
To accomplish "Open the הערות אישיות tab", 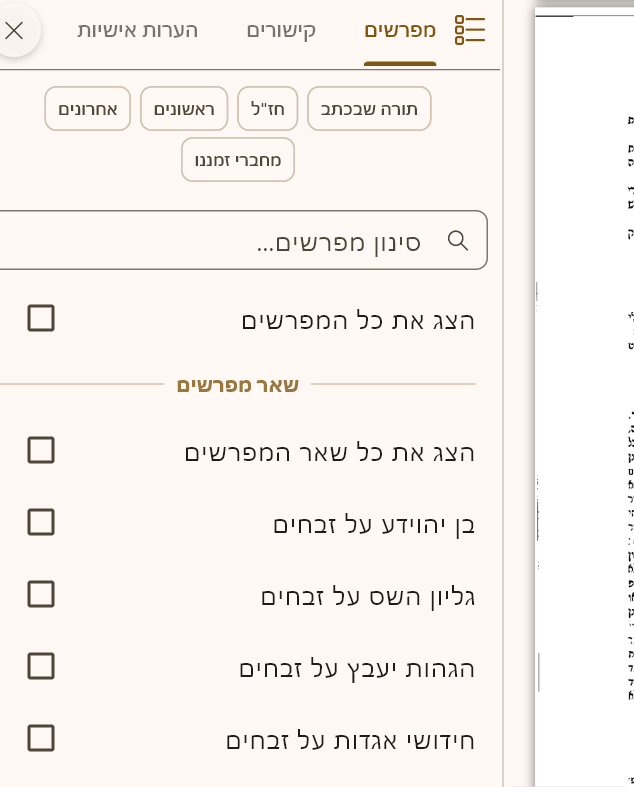I will click(x=138, y=30).
